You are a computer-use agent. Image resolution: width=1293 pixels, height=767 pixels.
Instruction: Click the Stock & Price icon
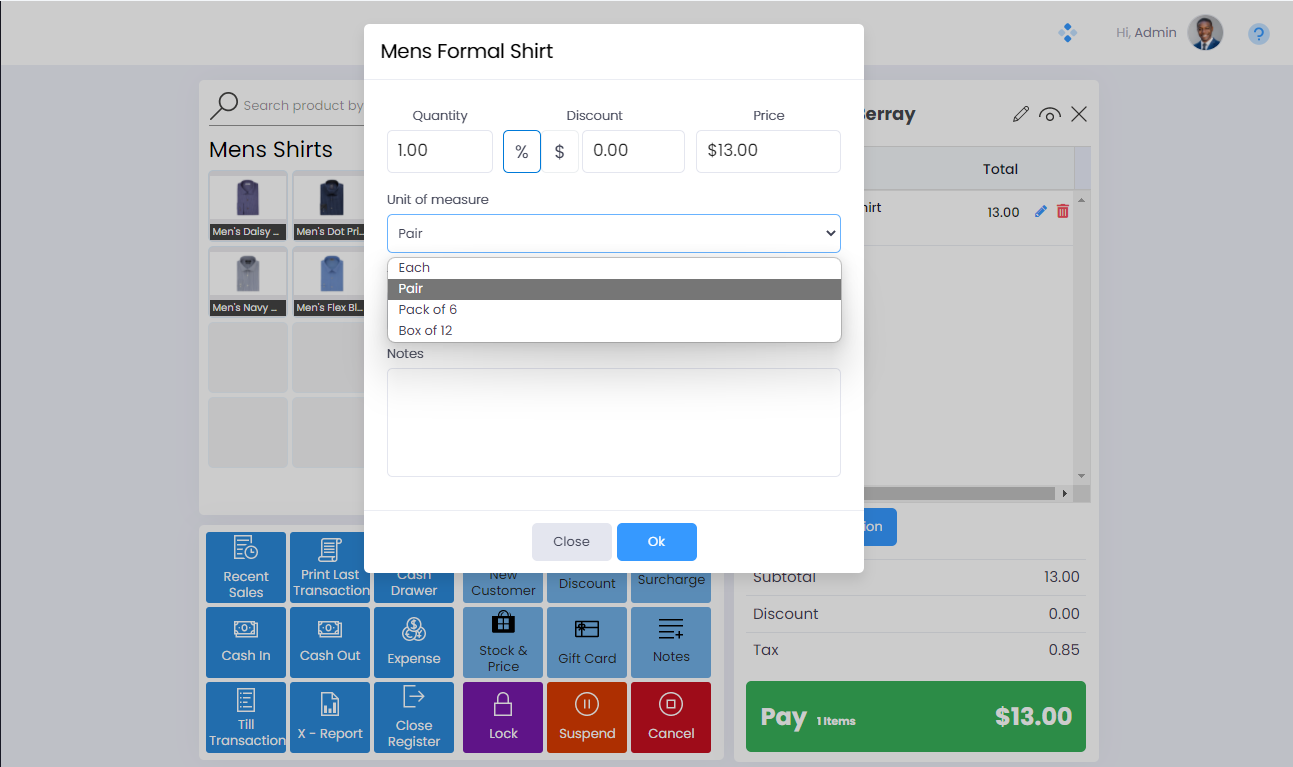tap(503, 642)
